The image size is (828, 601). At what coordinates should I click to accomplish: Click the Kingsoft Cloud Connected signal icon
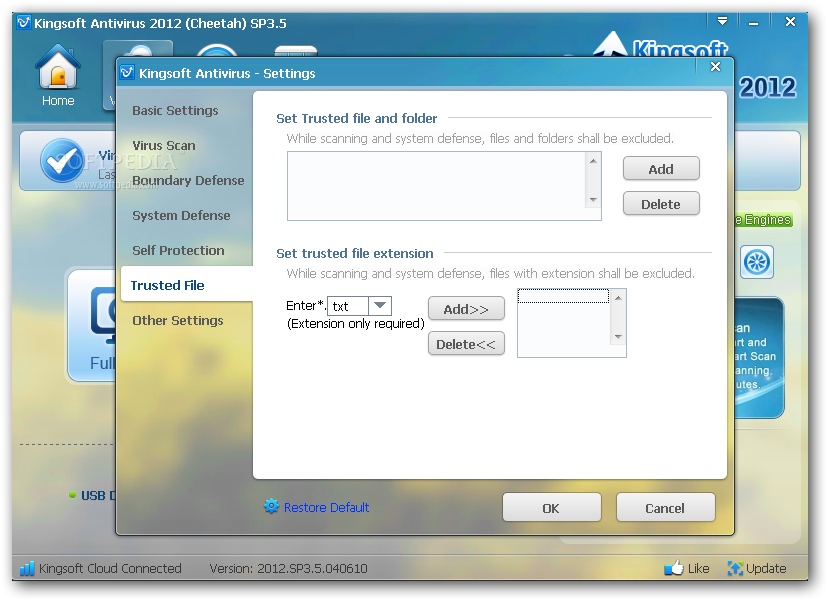[27, 568]
